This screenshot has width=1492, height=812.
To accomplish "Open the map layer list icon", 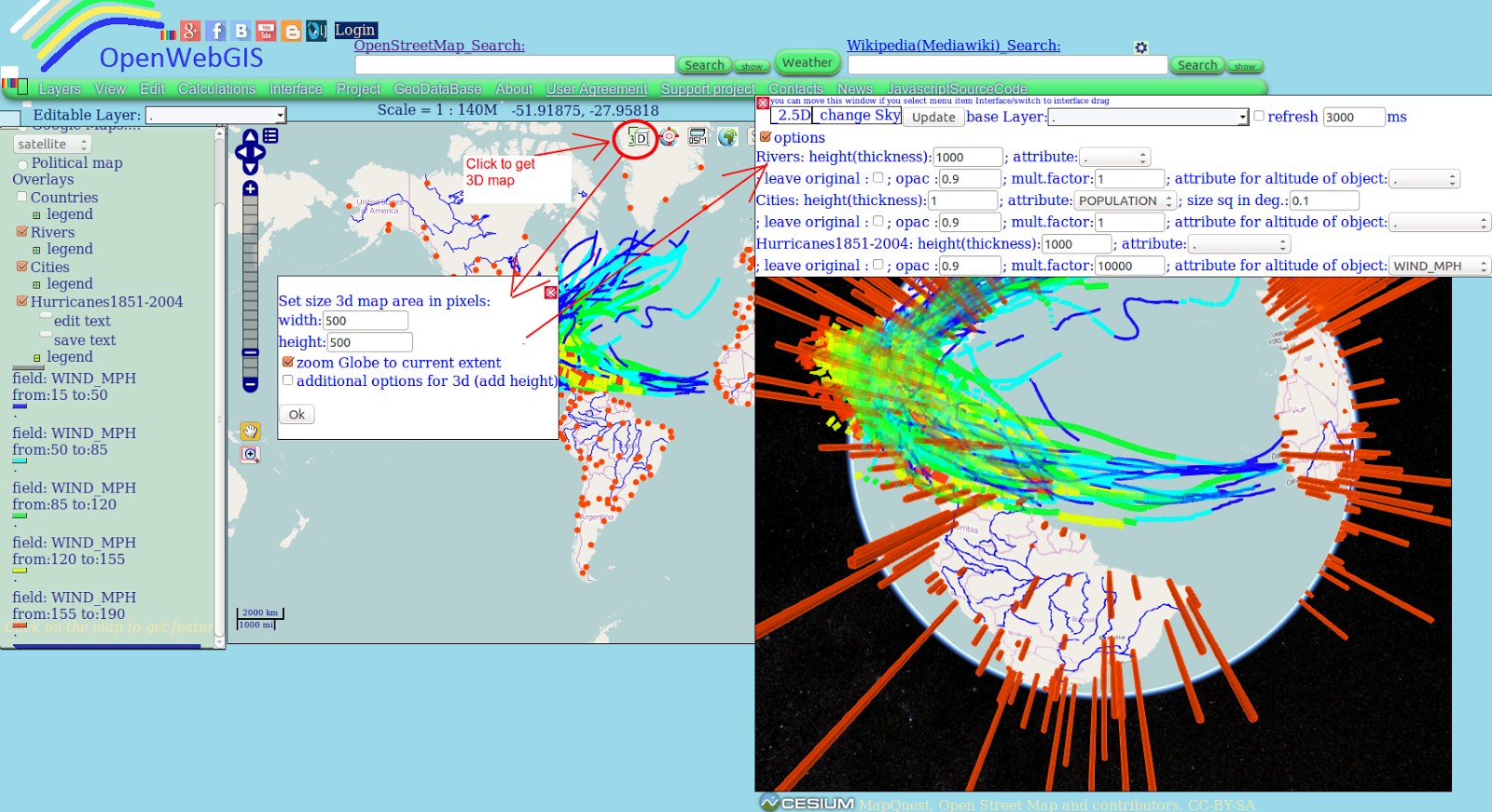I will 270,135.
